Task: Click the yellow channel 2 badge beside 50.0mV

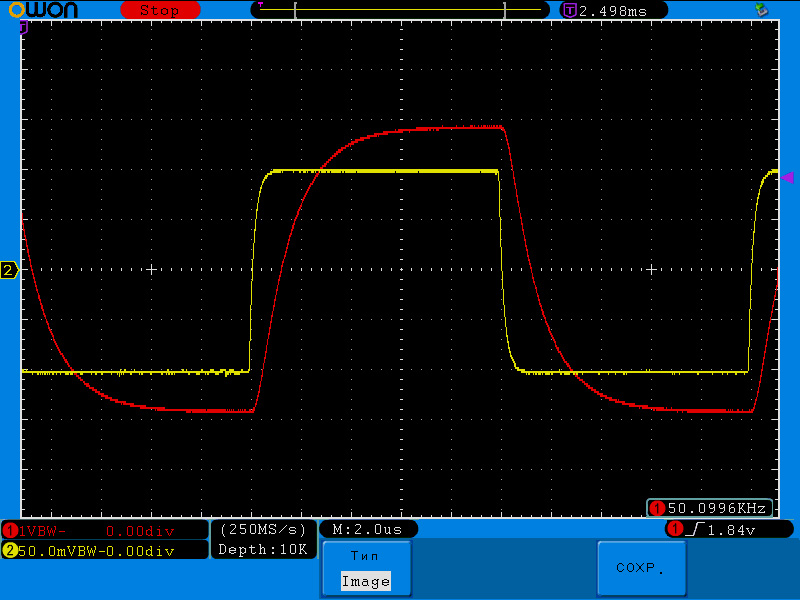Action: (x=9, y=551)
